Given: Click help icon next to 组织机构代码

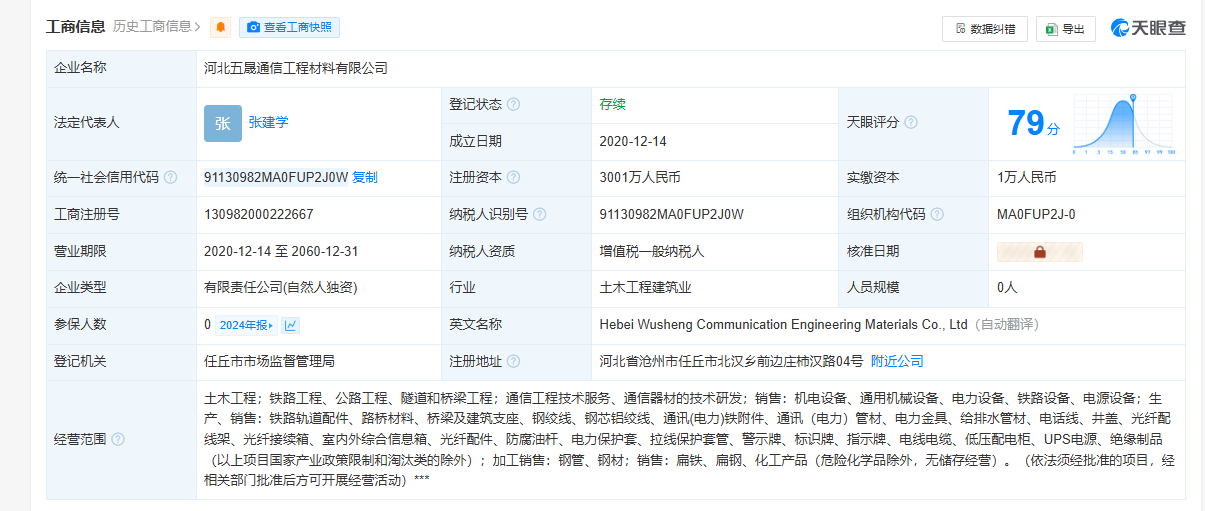Looking at the screenshot, I should point(936,214).
